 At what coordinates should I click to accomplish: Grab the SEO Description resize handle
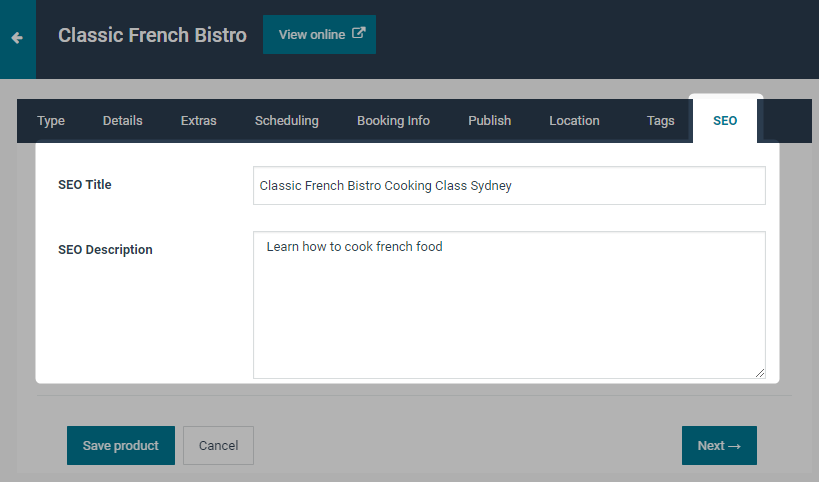click(x=760, y=373)
